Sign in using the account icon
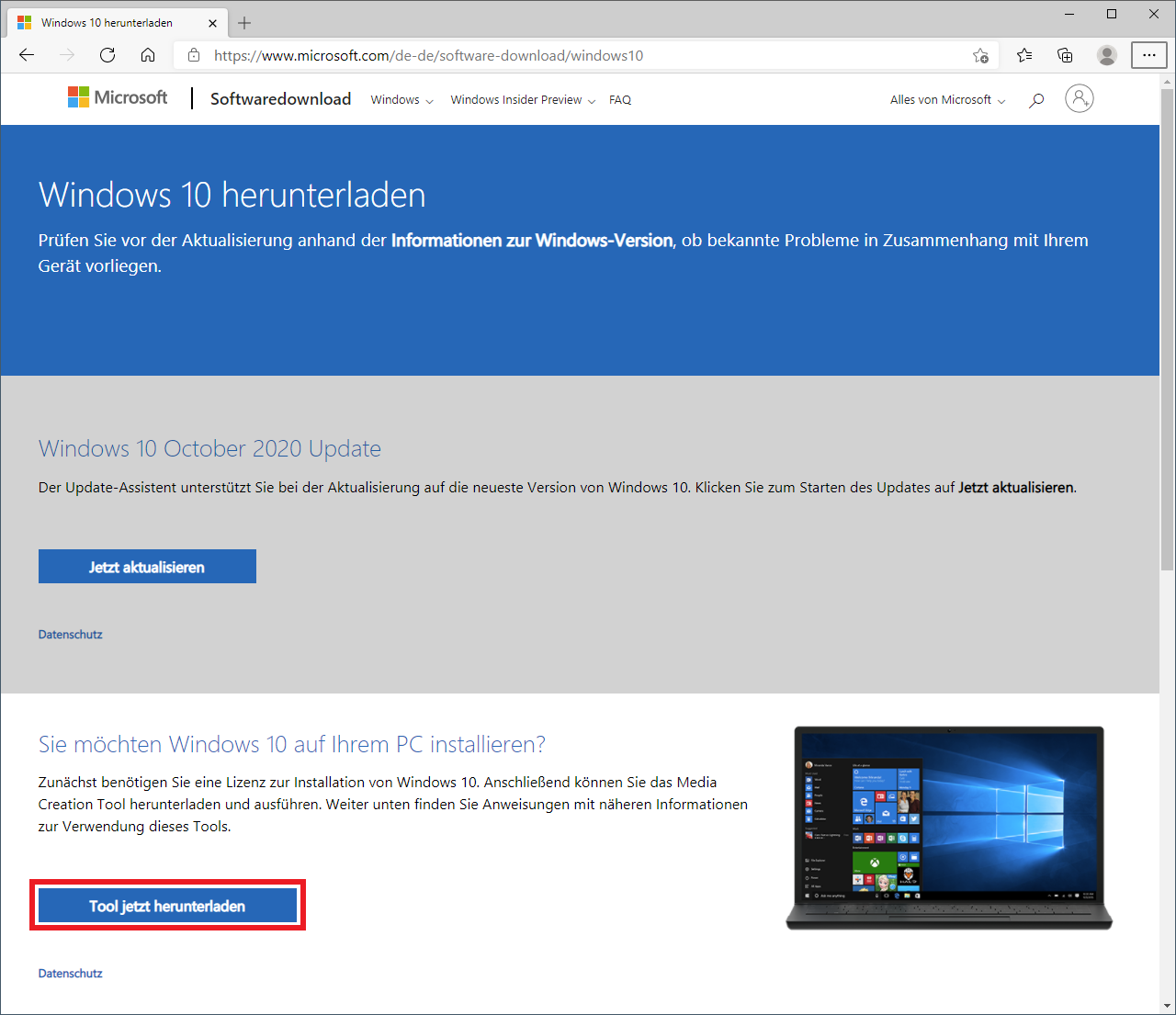Viewport: 1176px width, 1015px height. [1080, 98]
